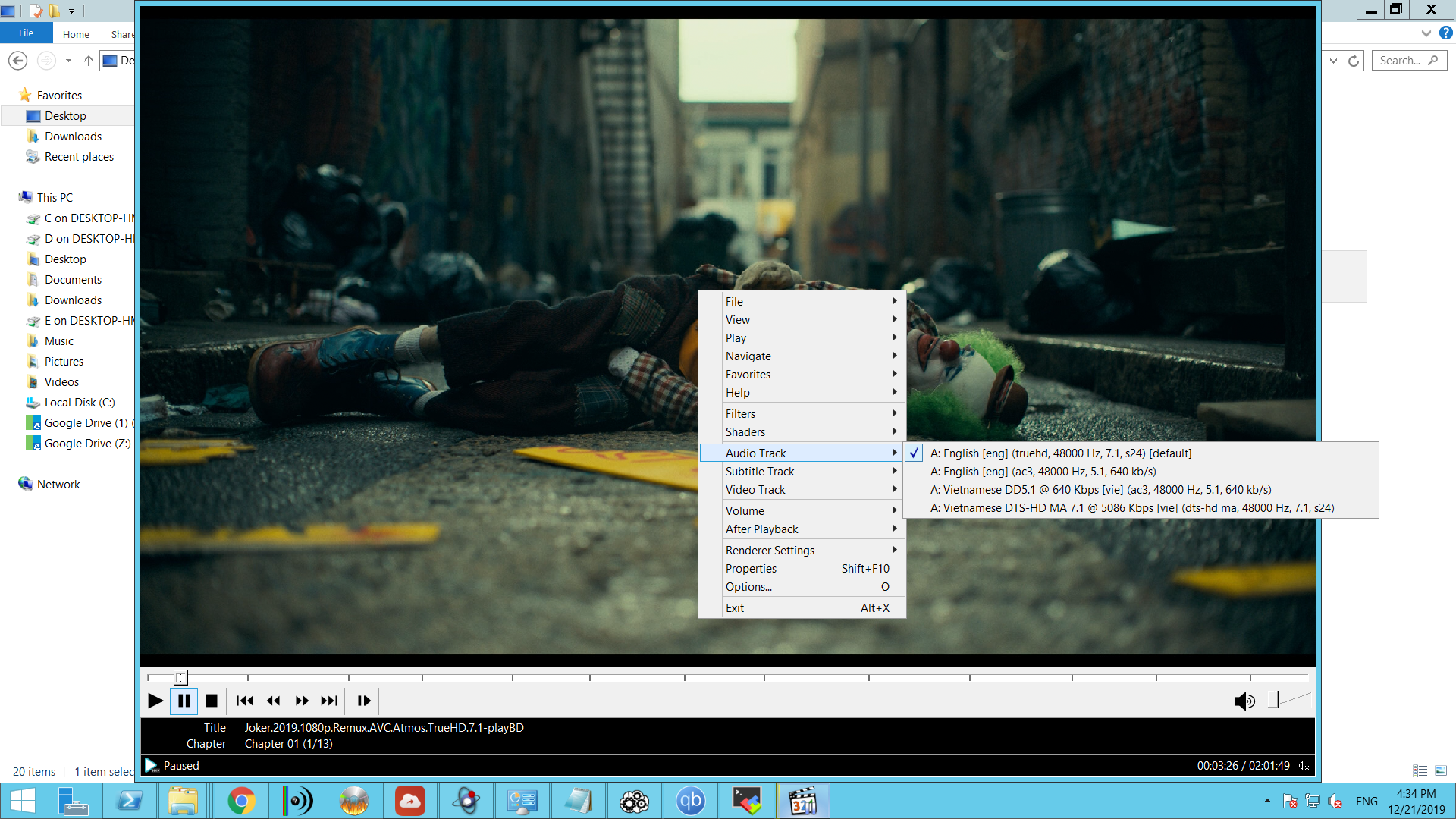Open recent locations dropdown in Explorer
This screenshot has height=819, width=1456.
[68, 61]
